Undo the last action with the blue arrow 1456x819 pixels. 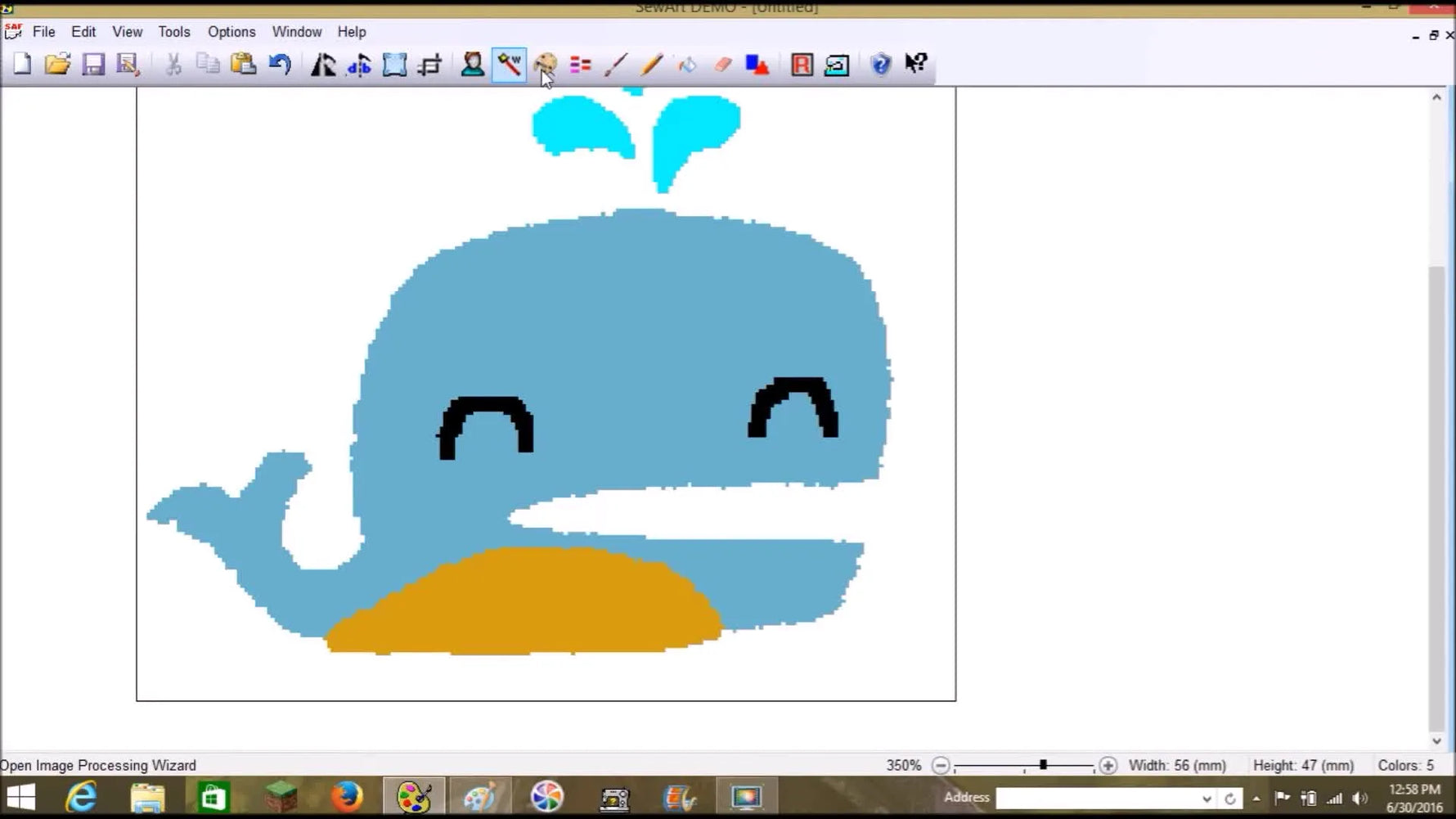[280, 64]
